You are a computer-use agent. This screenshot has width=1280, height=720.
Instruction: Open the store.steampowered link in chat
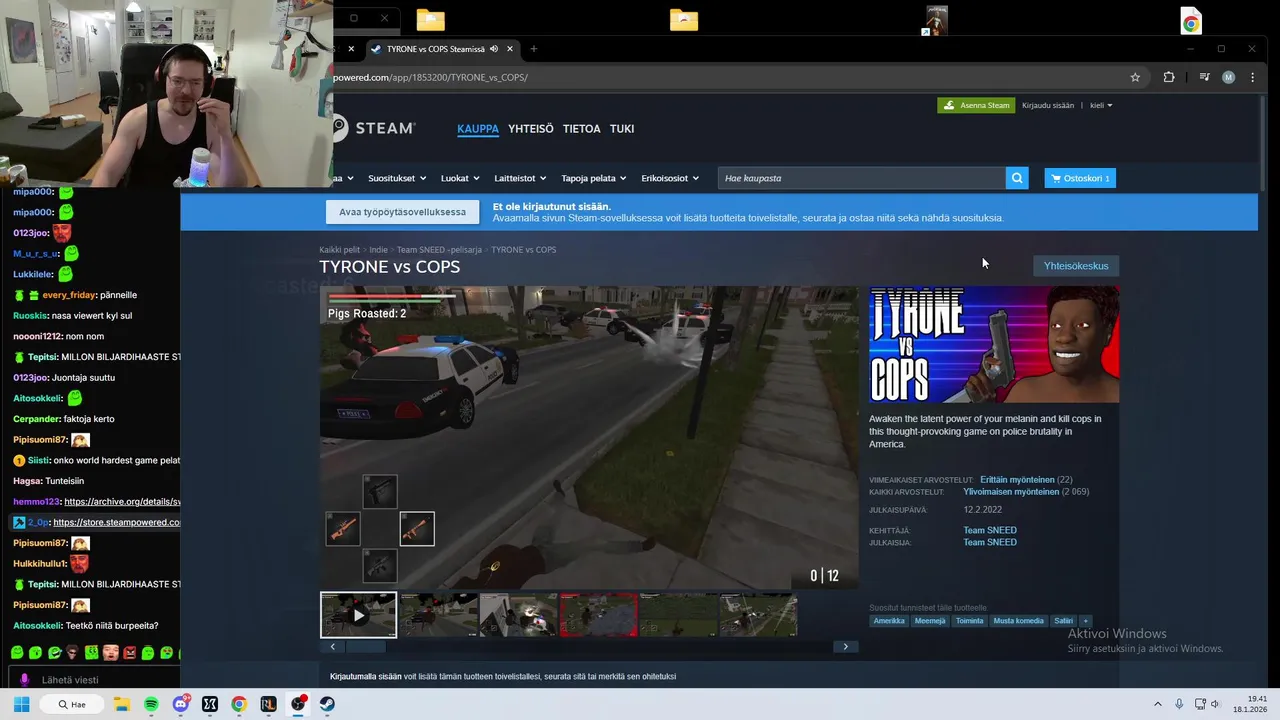[x=117, y=522]
